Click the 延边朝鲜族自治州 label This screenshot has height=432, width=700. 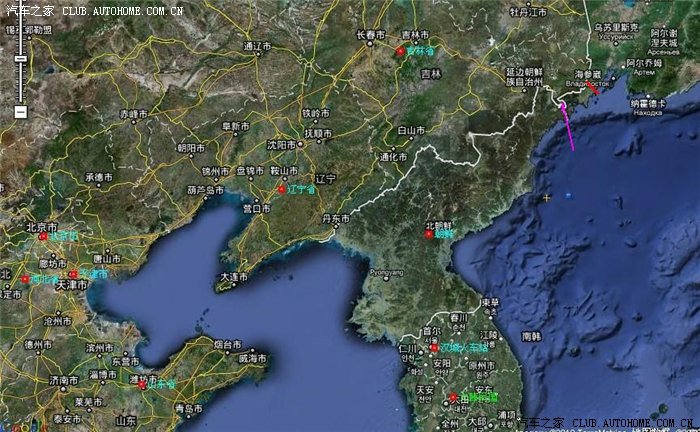pyautogui.click(x=525, y=77)
